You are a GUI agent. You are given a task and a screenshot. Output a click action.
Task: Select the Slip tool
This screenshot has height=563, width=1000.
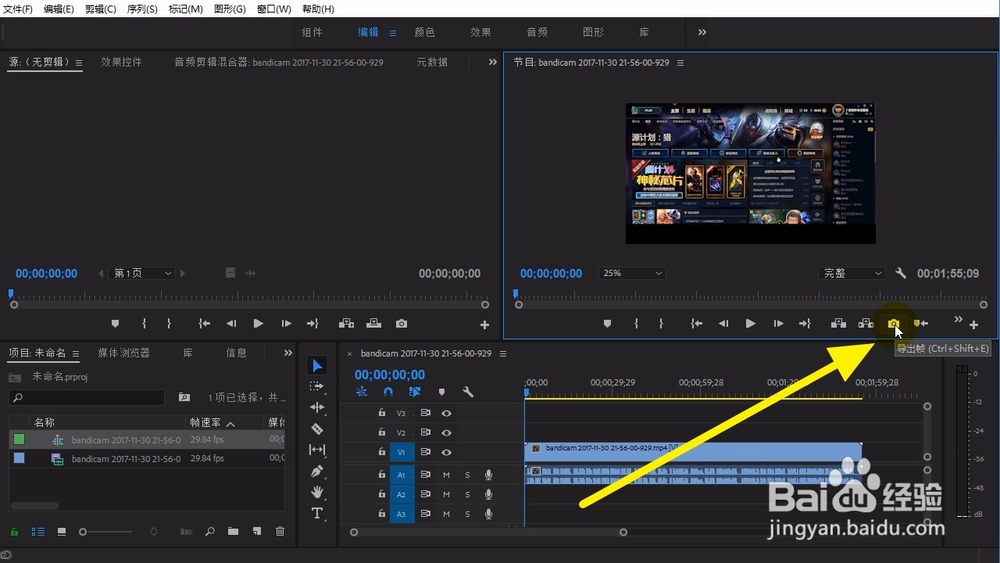[317, 450]
